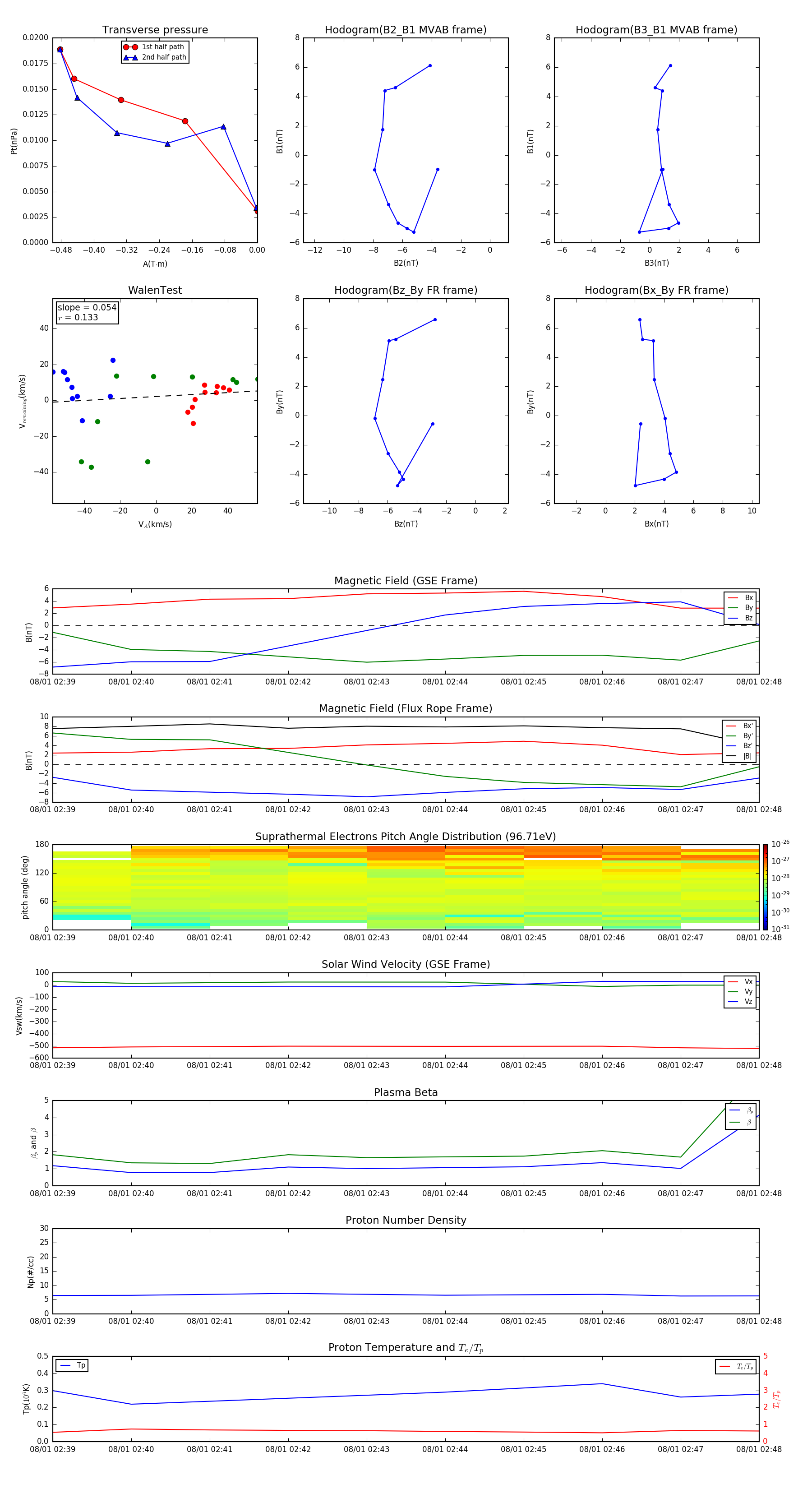This screenshot has width=812, height=1489.
Task: Click the '1st half path' legend entry
Action: pos(154,47)
